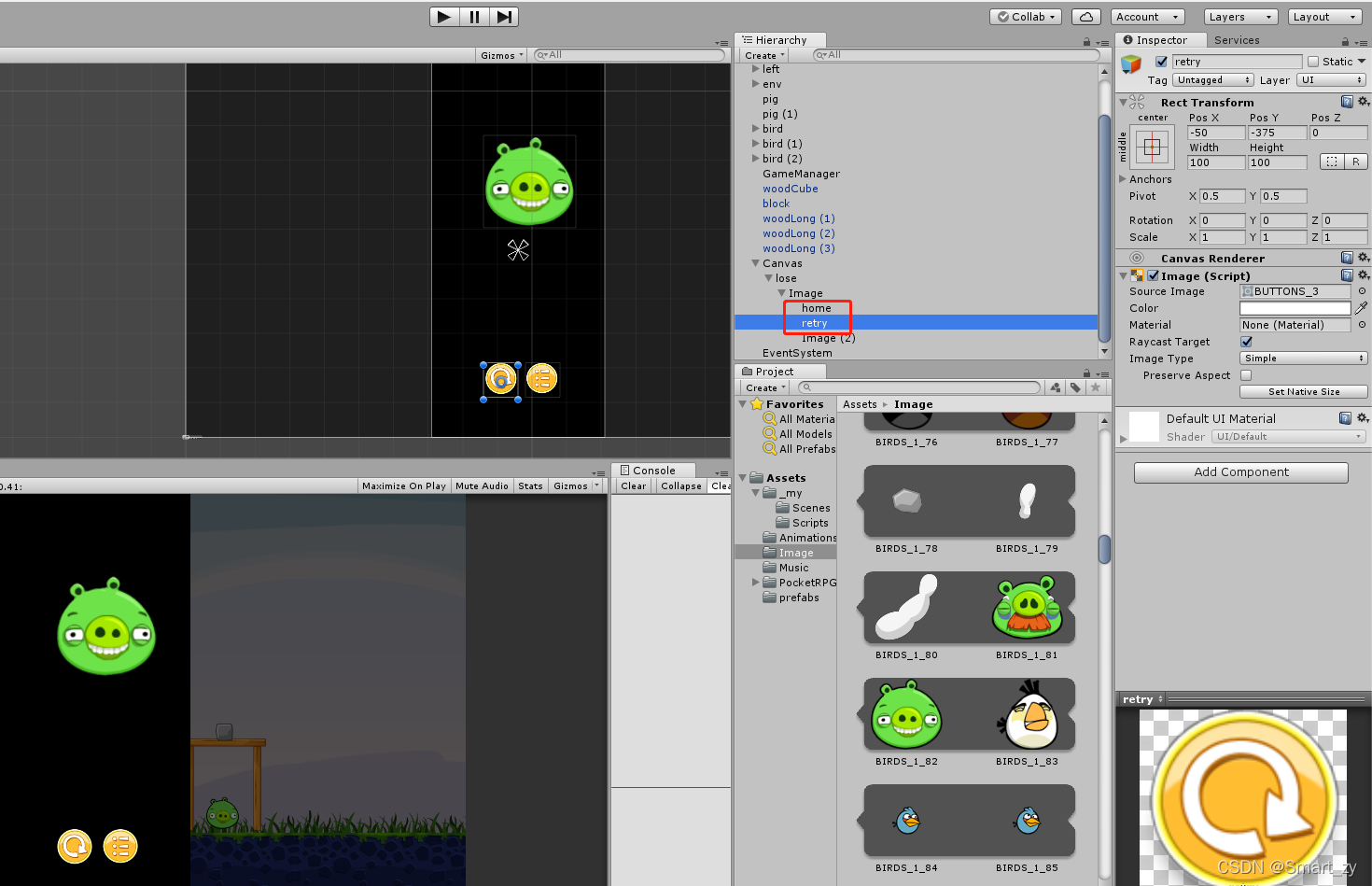Select the BIRDS_1_83 sprite thumbnail

(1027, 715)
